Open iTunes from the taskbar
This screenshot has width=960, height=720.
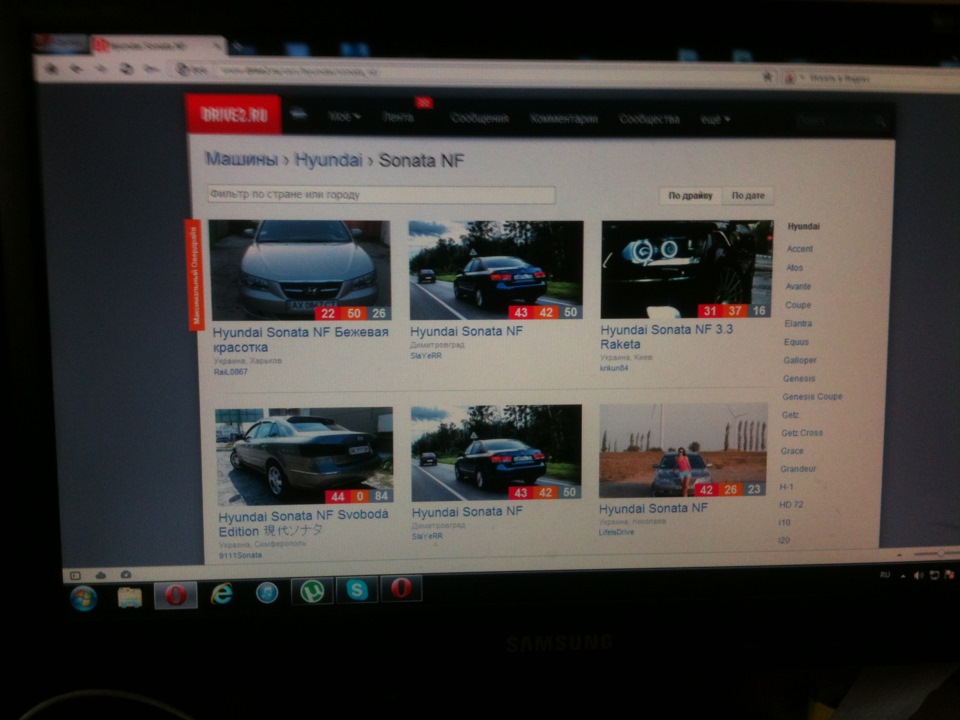[267, 593]
